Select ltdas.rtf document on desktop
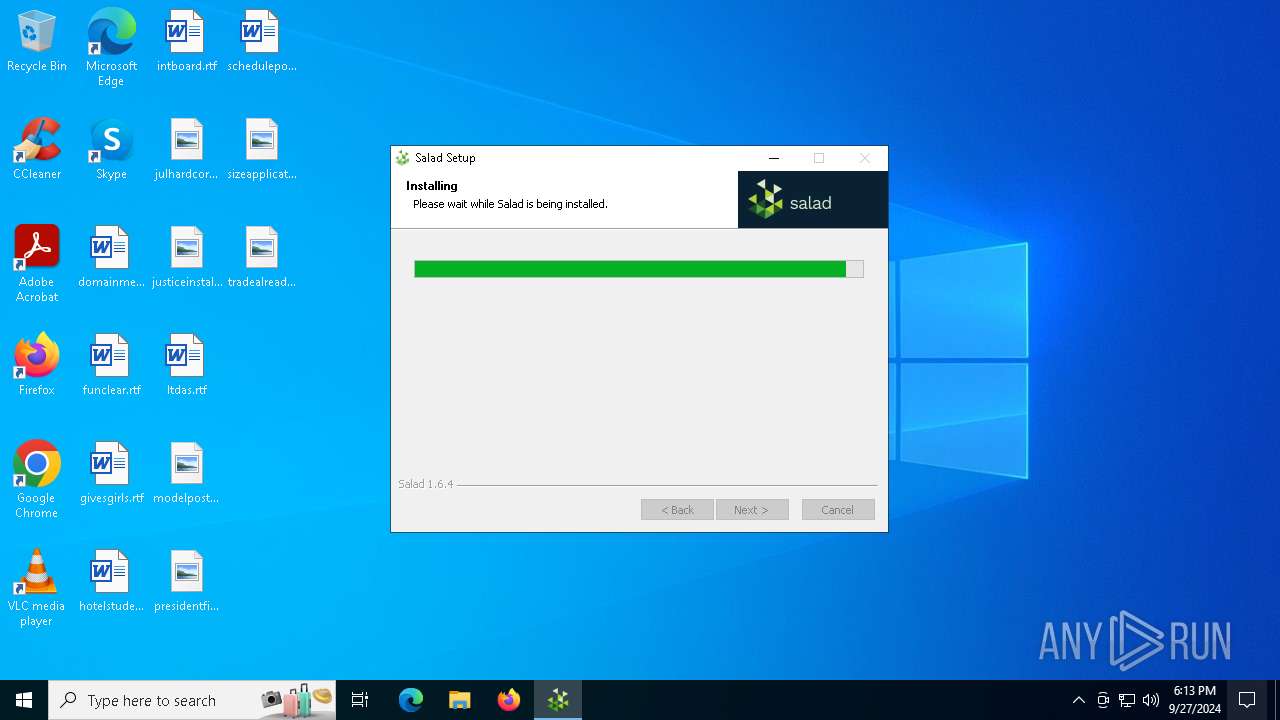 pos(186,366)
